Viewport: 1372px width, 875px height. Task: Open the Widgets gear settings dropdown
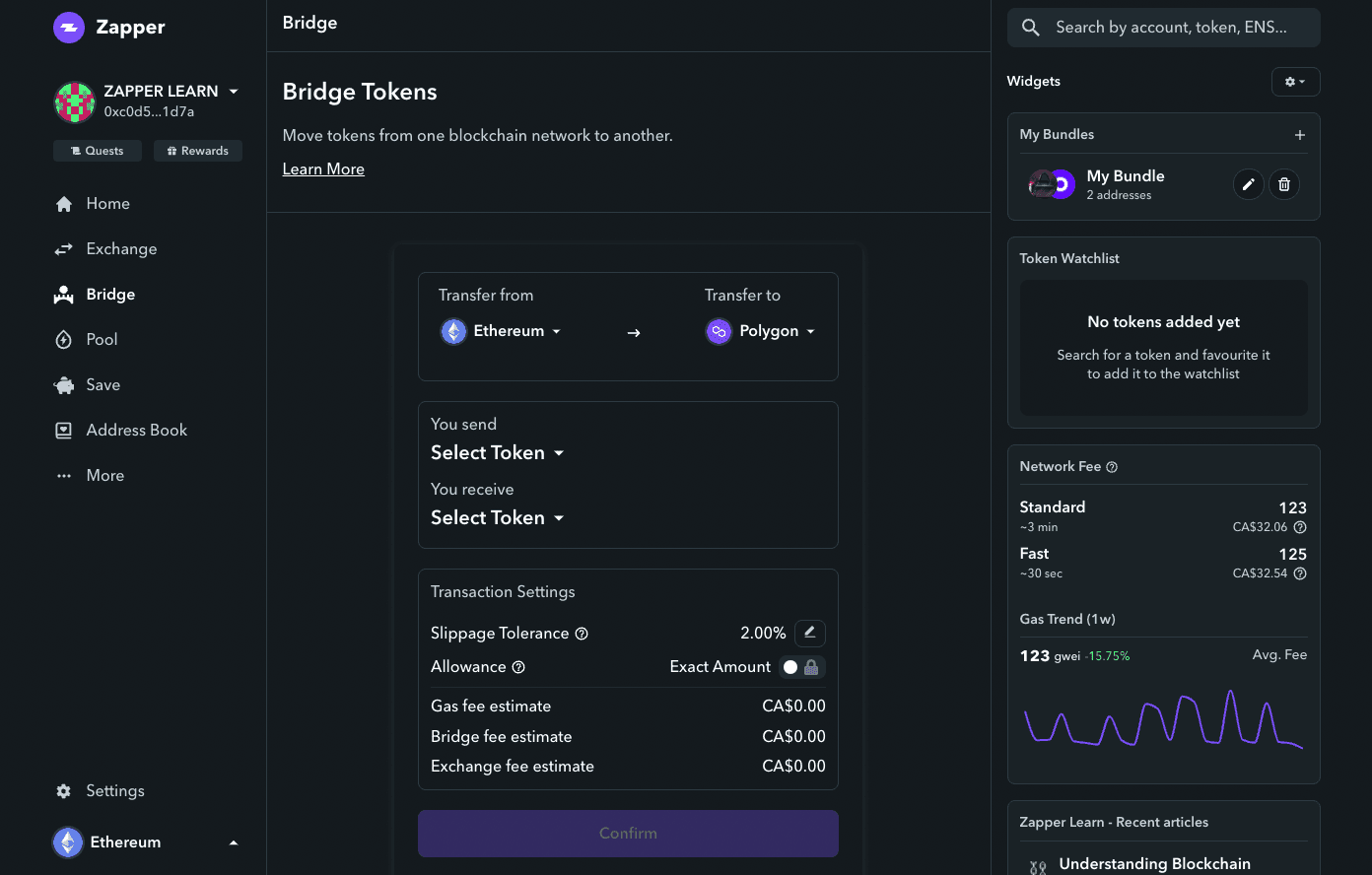coord(1296,82)
